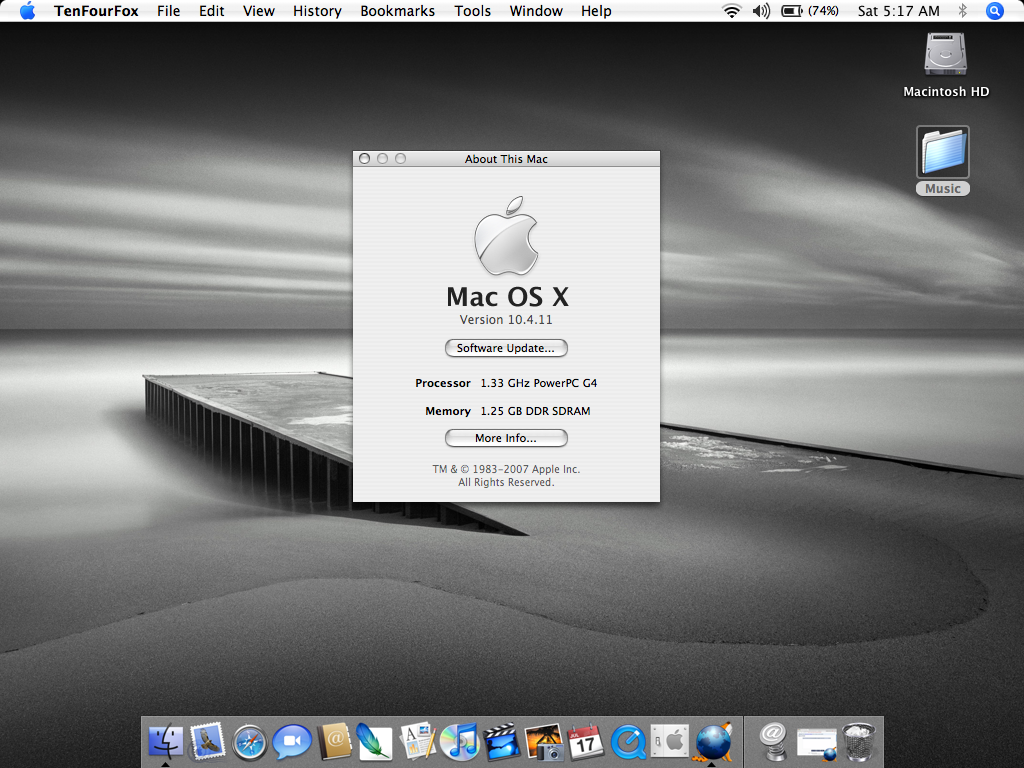
Task: Click the clock showing Sat 5:17 AM
Action: pyautogui.click(x=899, y=11)
